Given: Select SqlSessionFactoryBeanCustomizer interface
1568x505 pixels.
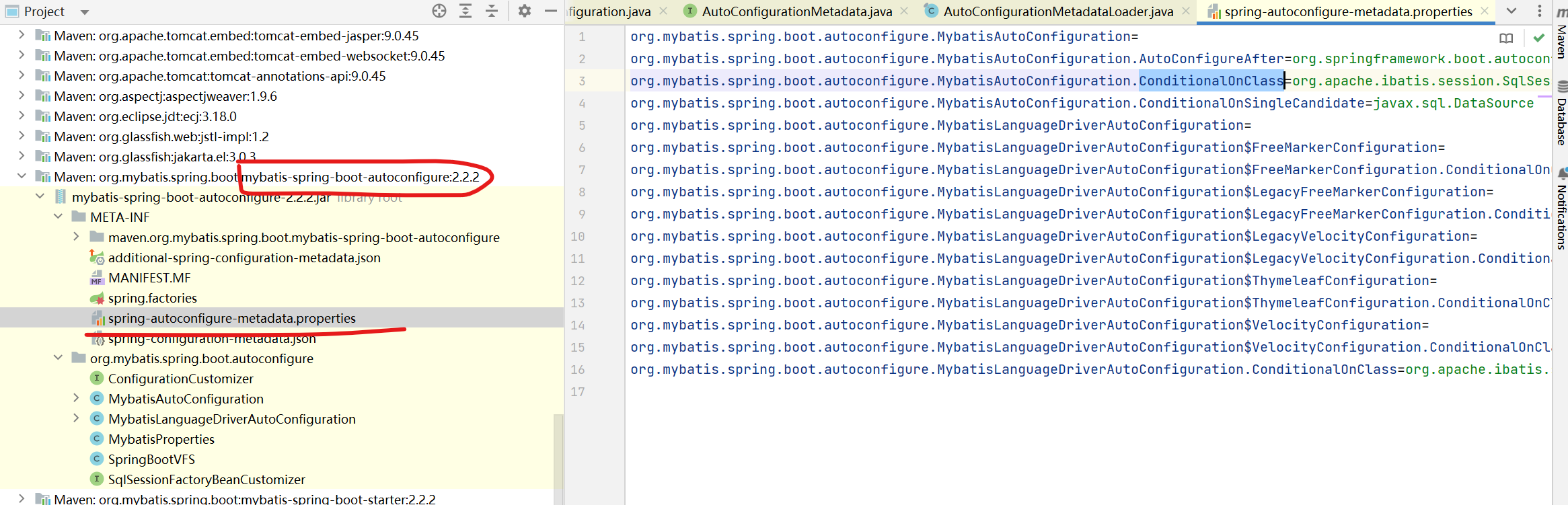Looking at the screenshot, I should [207, 479].
